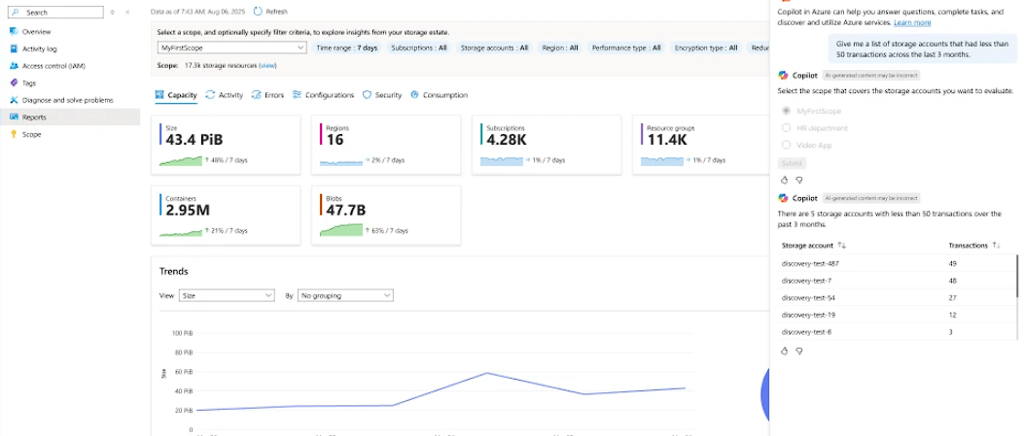Open the Time range : 7 days filter

pos(347,48)
